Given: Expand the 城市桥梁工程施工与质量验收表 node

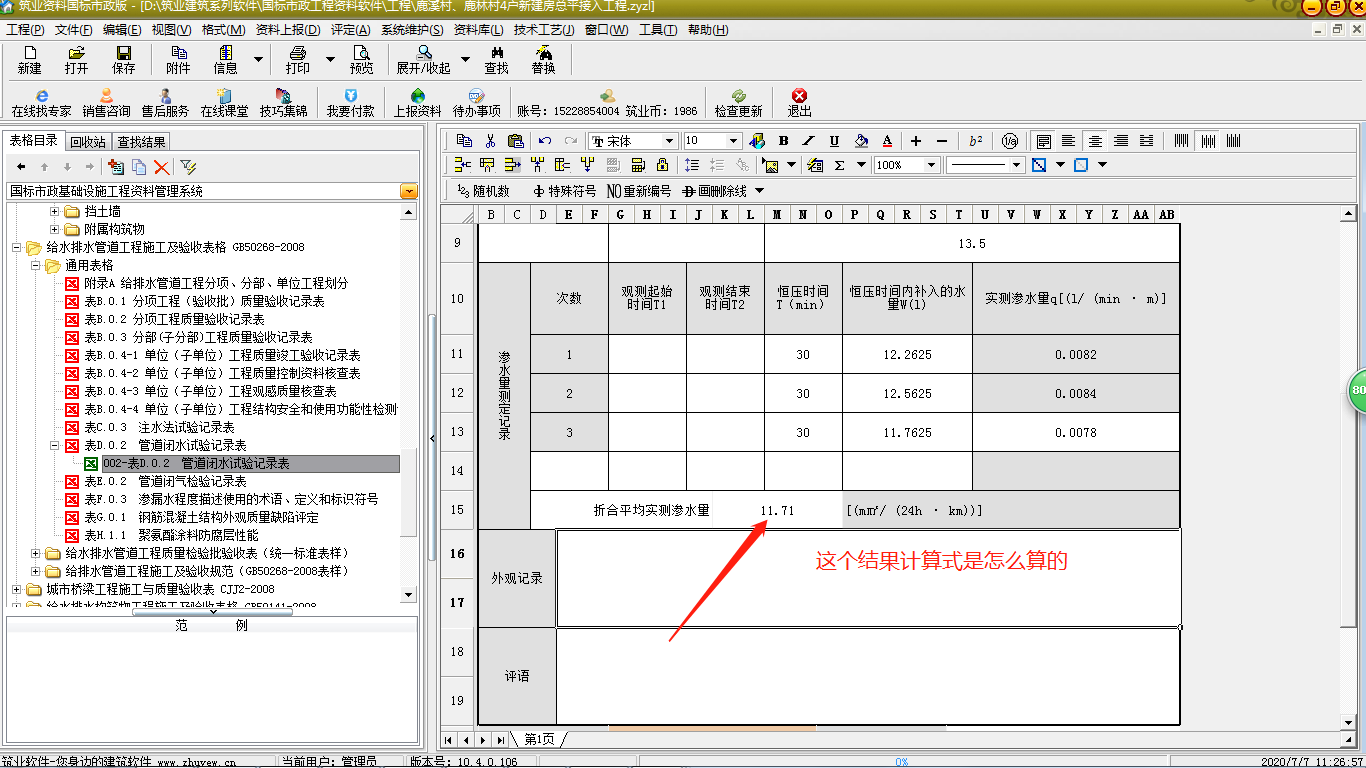Looking at the screenshot, I should pos(17,589).
